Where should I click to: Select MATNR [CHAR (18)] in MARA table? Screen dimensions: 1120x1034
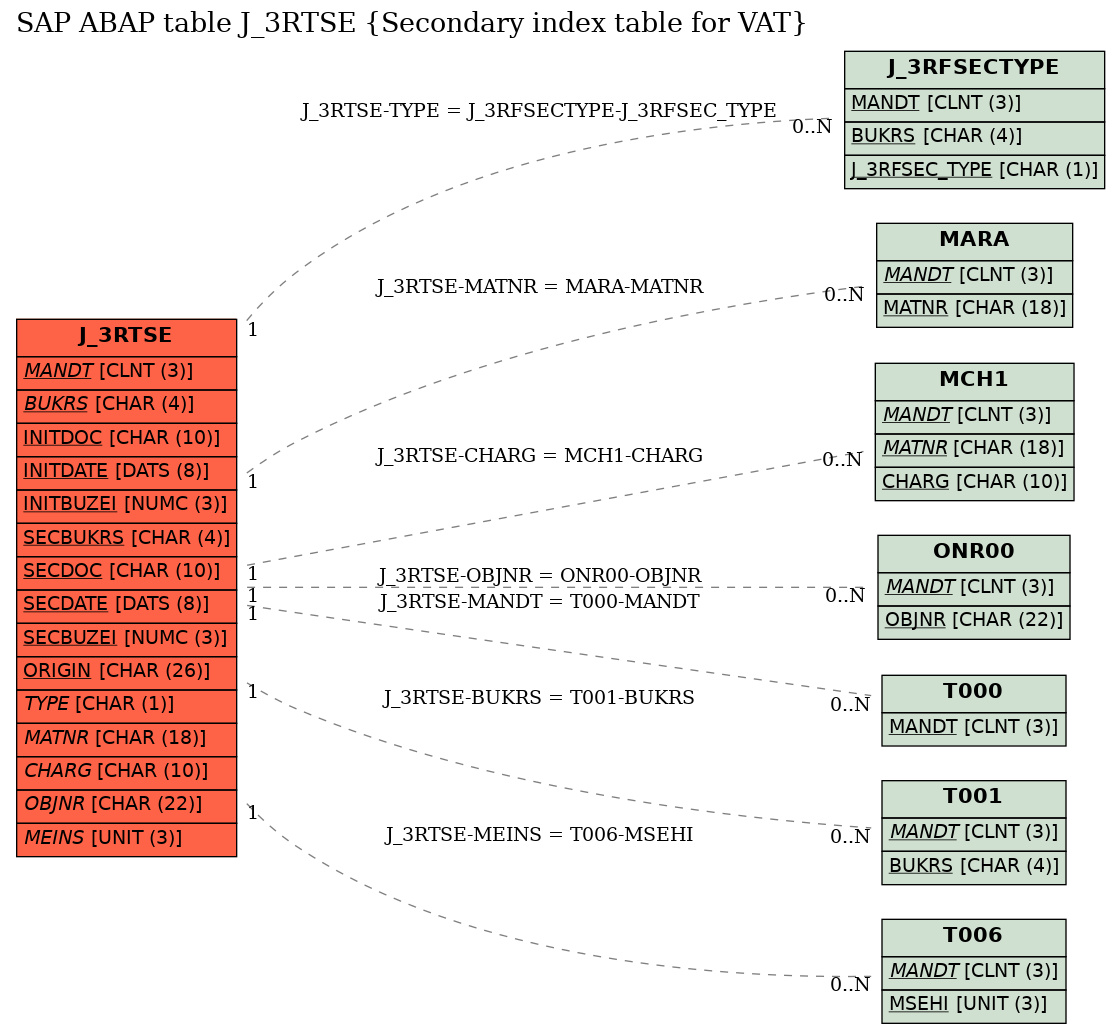coord(974,311)
